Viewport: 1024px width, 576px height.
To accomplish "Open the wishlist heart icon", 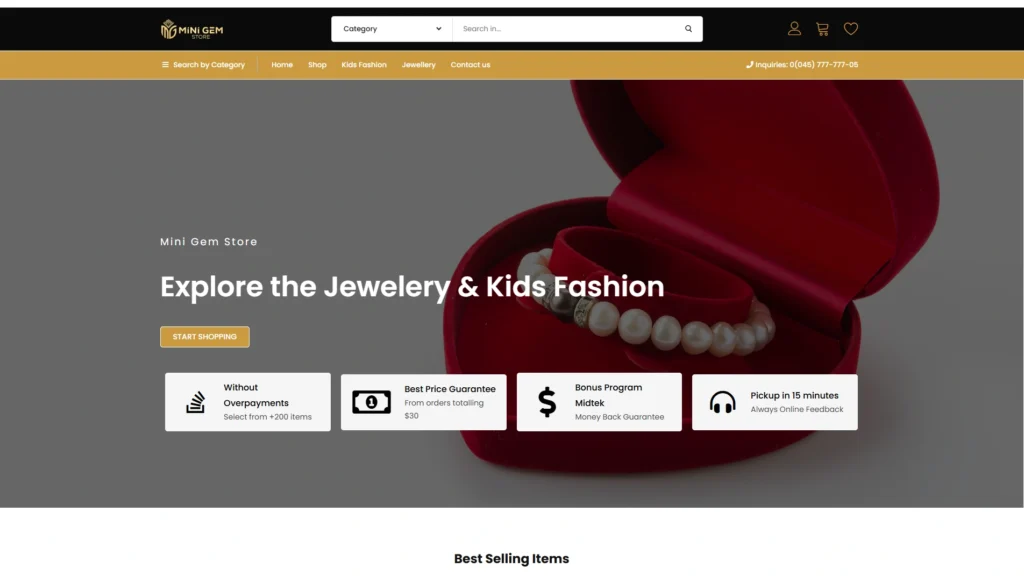I will pyautogui.click(x=851, y=29).
